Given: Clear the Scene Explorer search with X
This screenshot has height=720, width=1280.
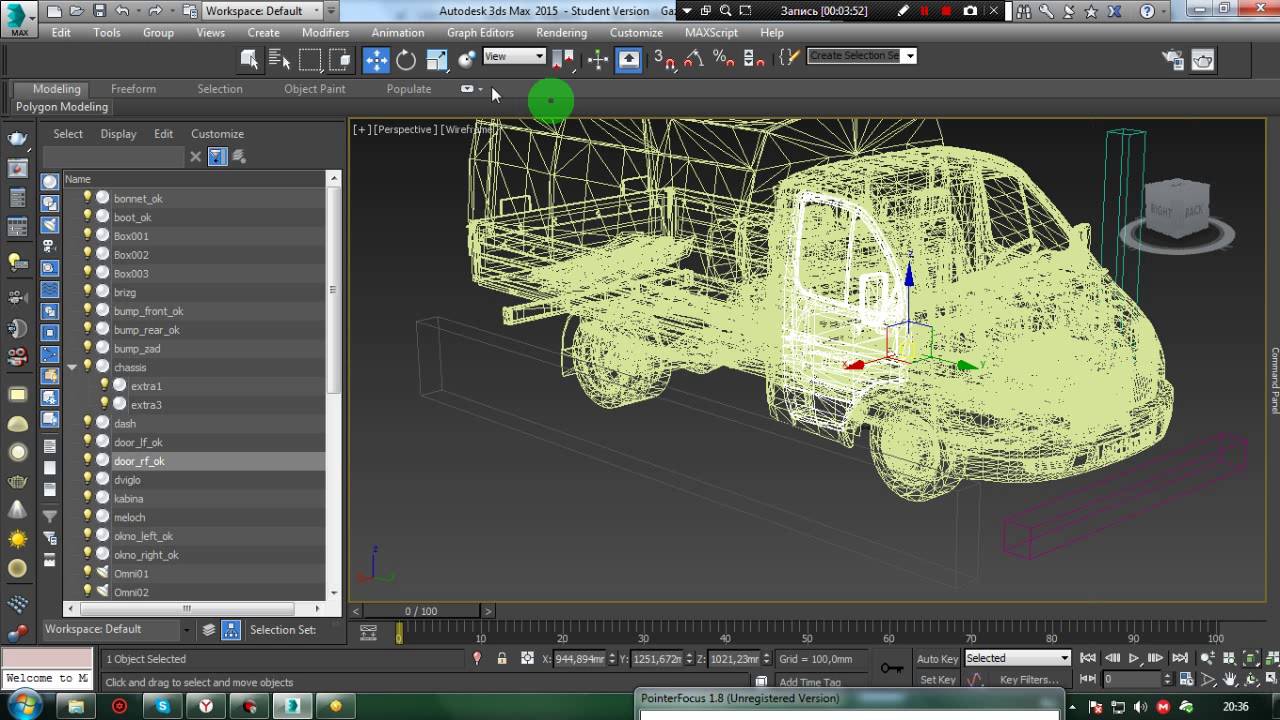Looking at the screenshot, I should tap(196, 157).
